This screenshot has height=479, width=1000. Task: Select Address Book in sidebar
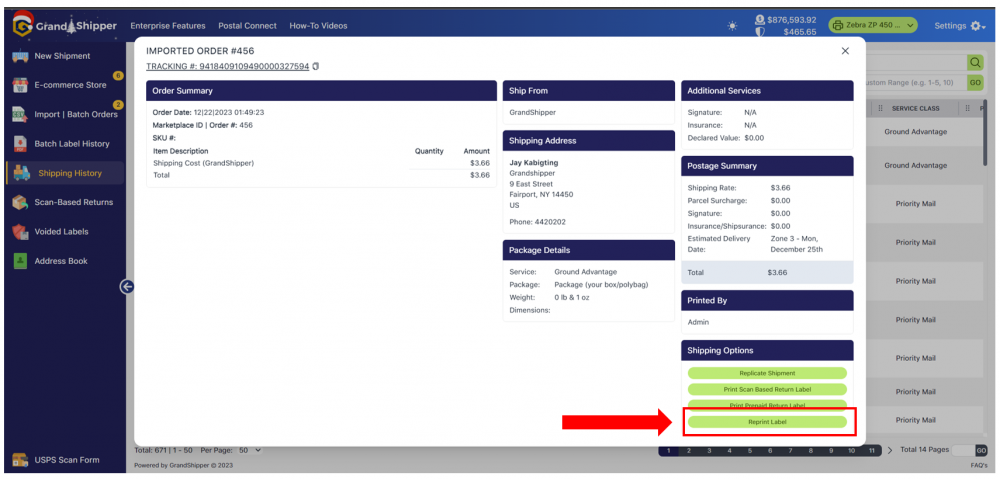tap(61, 261)
